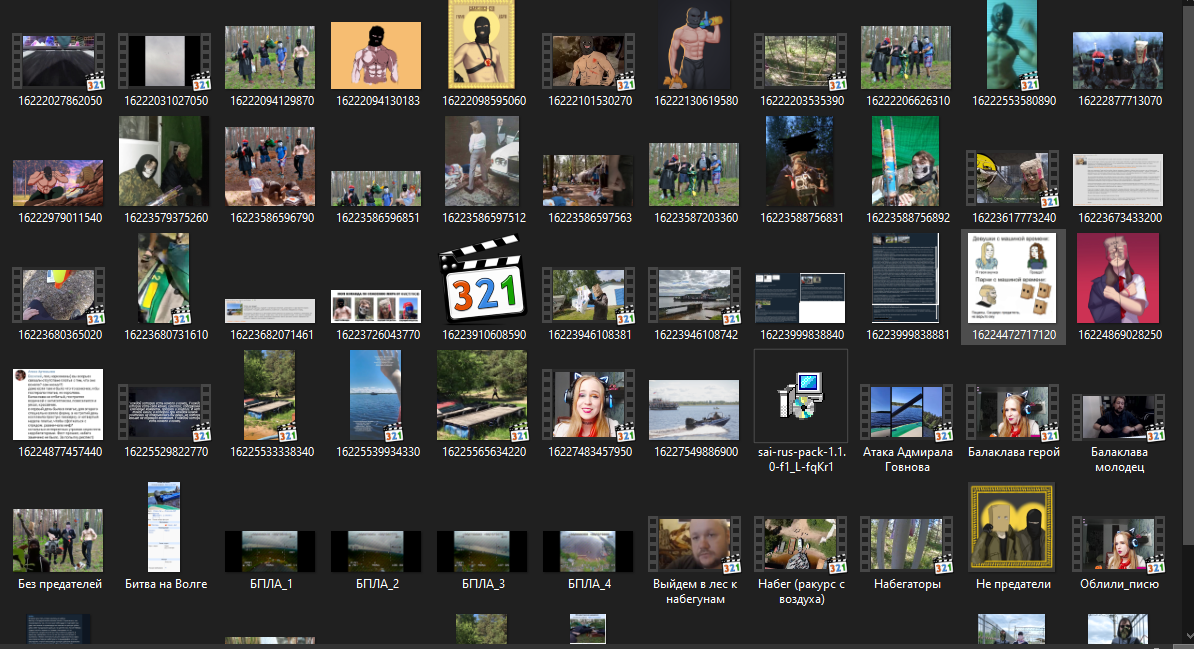Screen dimensions: 1194x649
Task: Select the video file 16227483457950
Action: coord(589,406)
